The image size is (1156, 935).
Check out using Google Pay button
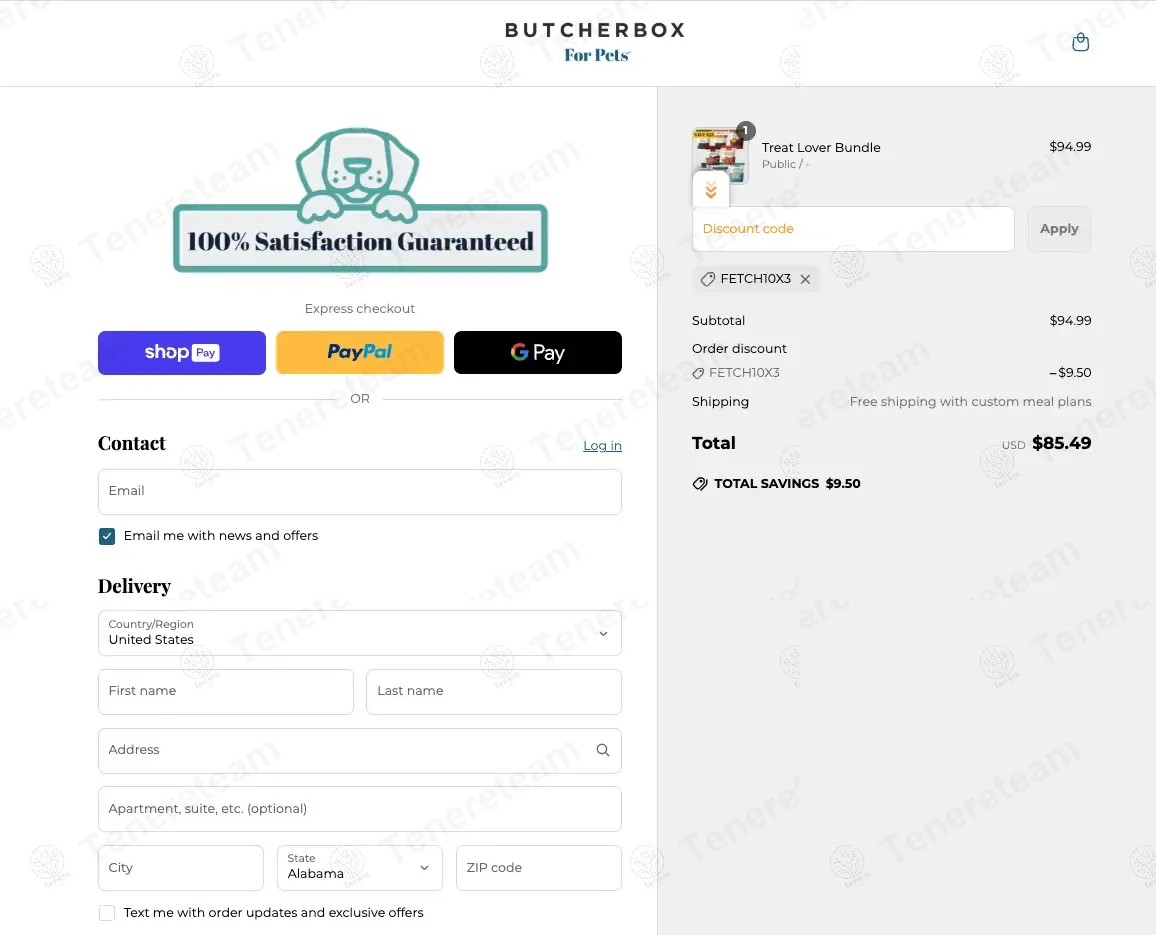(x=537, y=352)
